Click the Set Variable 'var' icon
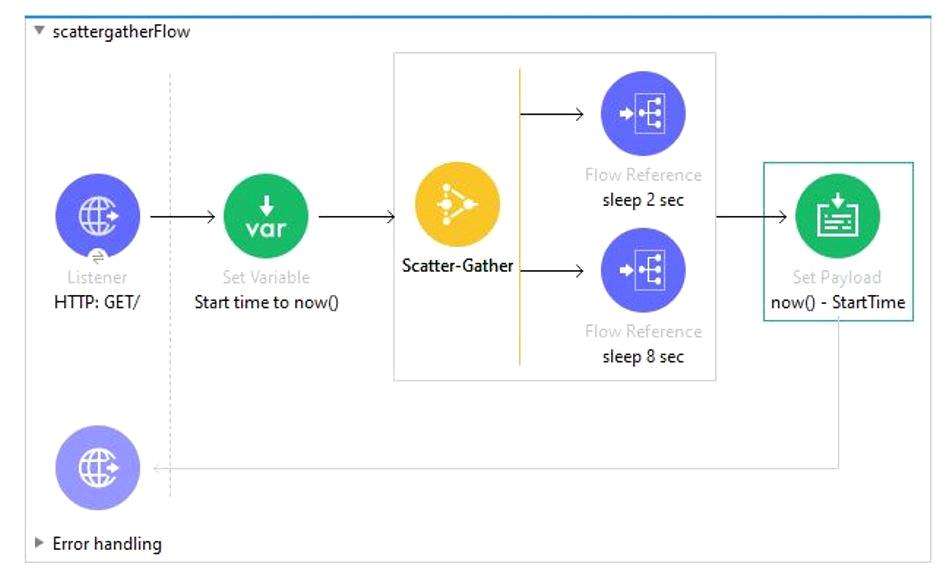 click(x=266, y=215)
